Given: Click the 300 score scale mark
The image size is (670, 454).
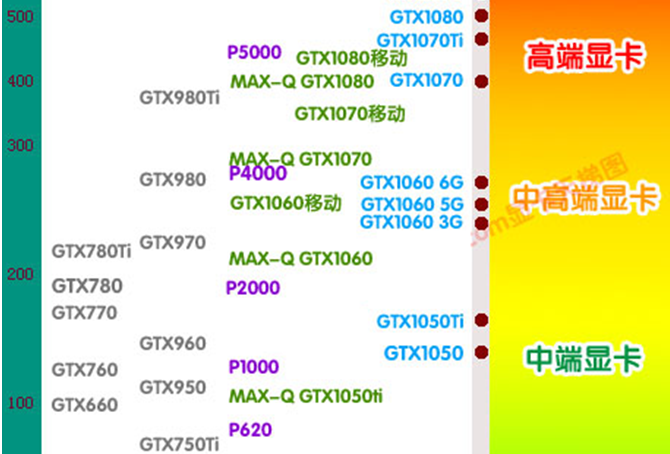Looking at the screenshot, I should pos(20,146).
